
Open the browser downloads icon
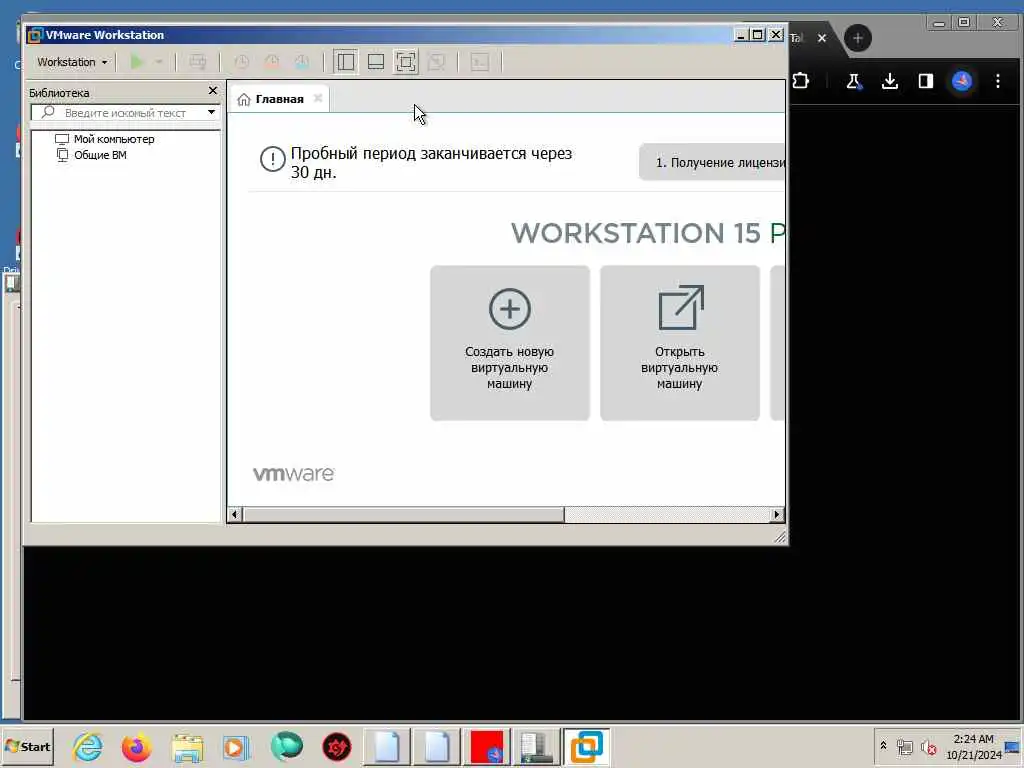click(889, 81)
